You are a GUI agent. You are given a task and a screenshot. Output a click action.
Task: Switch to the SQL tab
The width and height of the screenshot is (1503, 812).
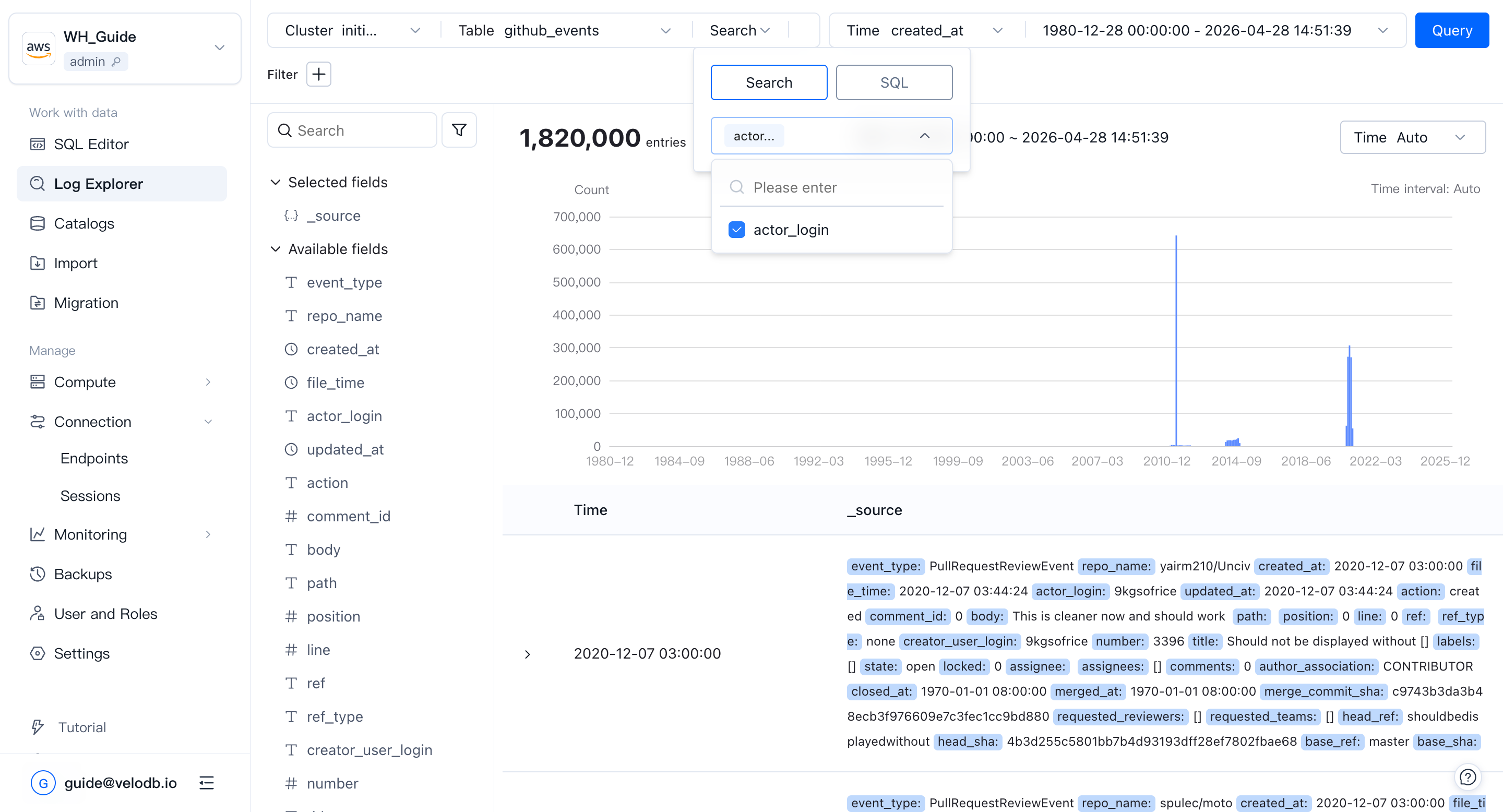coord(893,82)
